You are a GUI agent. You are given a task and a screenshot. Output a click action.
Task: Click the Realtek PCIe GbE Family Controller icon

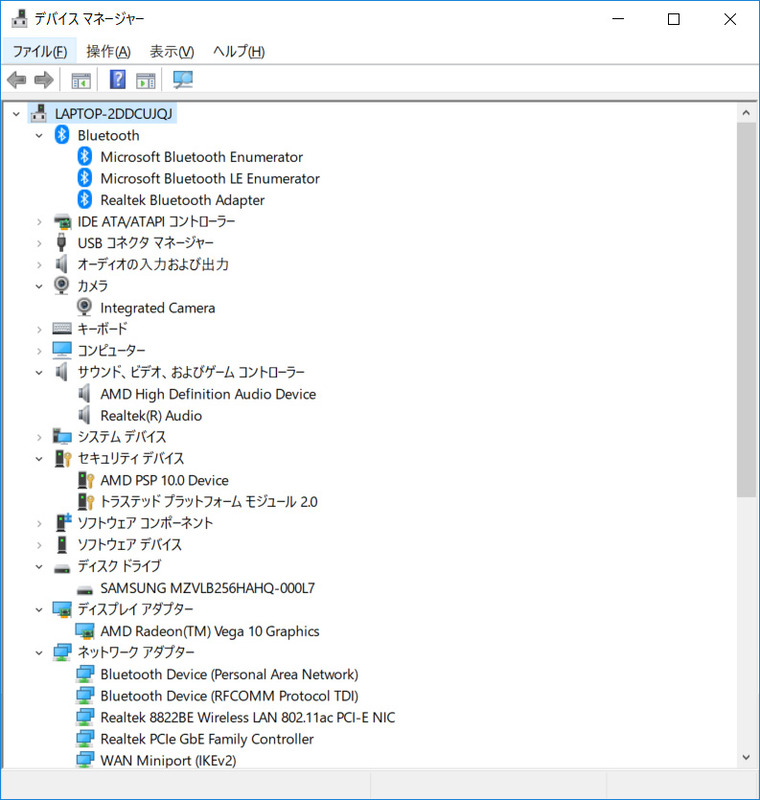[85, 739]
